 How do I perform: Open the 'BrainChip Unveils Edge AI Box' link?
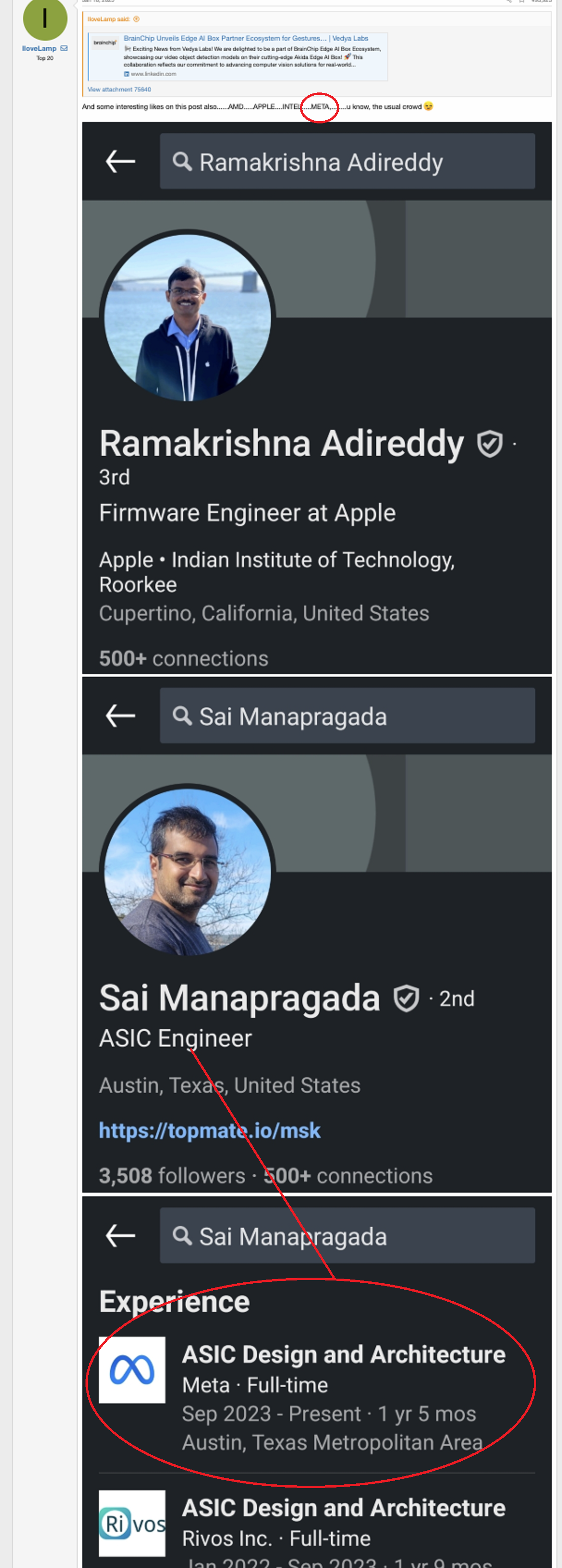pos(225,38)
